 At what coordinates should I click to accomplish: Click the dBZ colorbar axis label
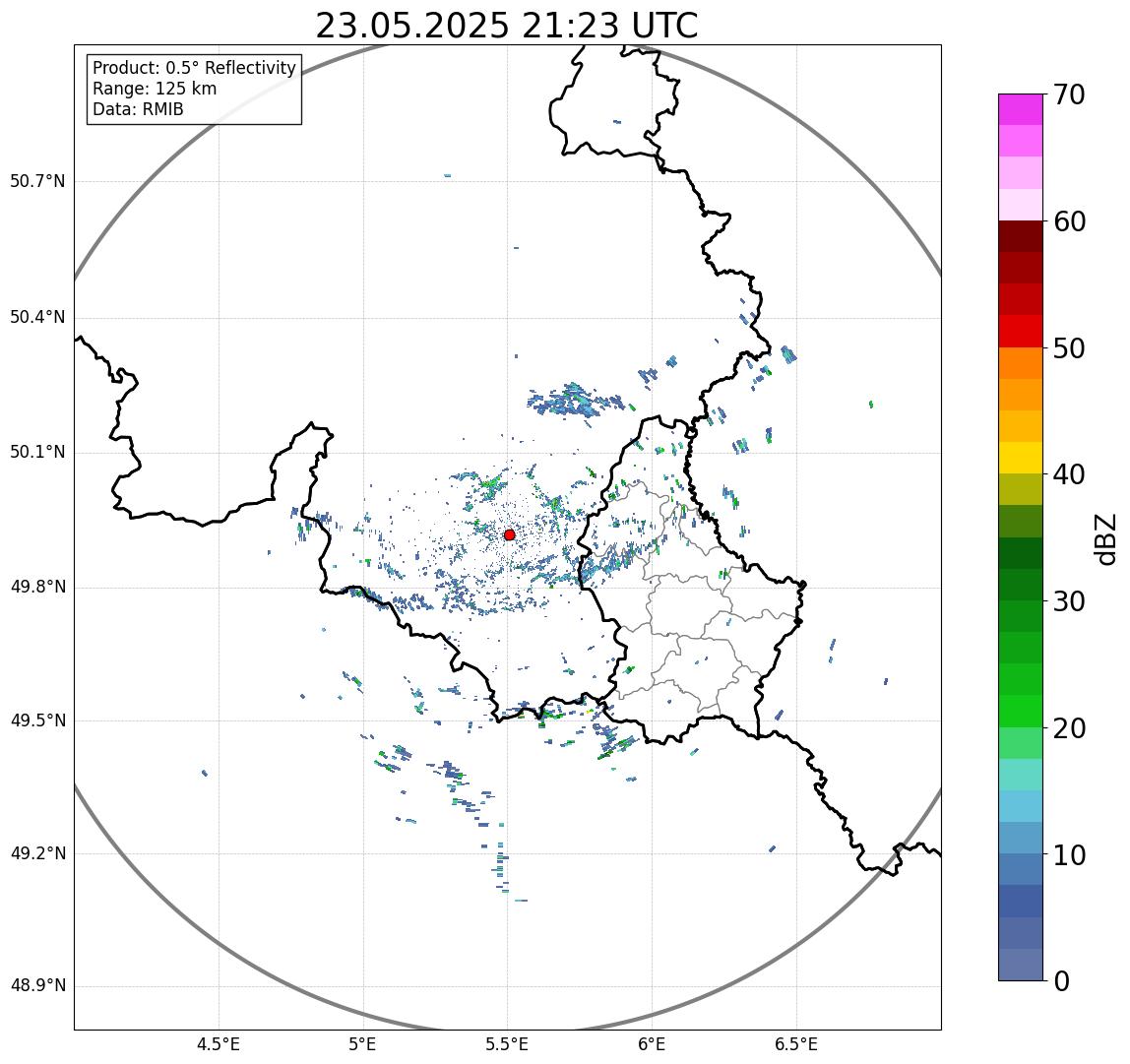point(1104,539)
